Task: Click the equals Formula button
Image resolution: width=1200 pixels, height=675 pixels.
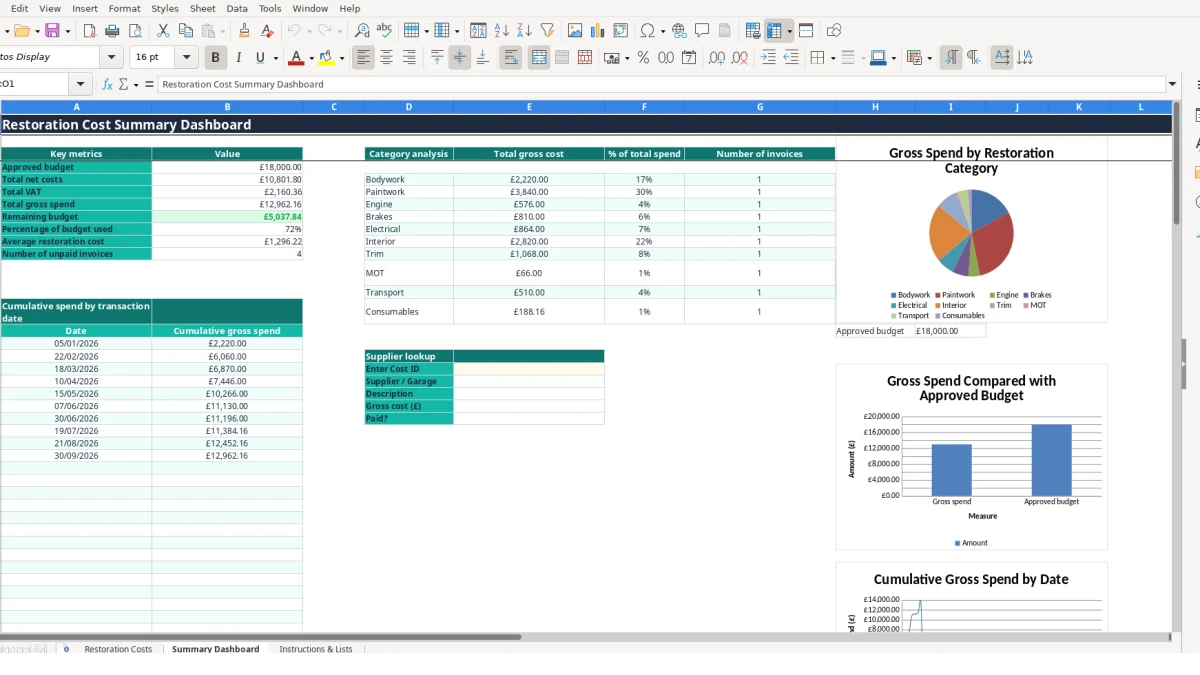Action: (x=149, y=84)
